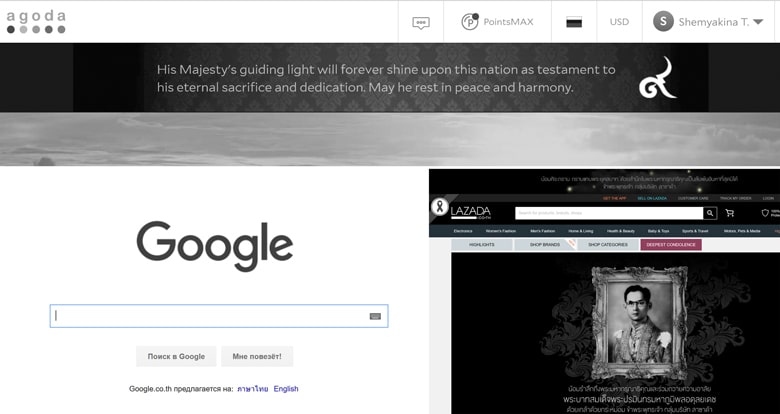780x414 pixels.
Task: Click the S avatar circle
Action: (663, 22)
